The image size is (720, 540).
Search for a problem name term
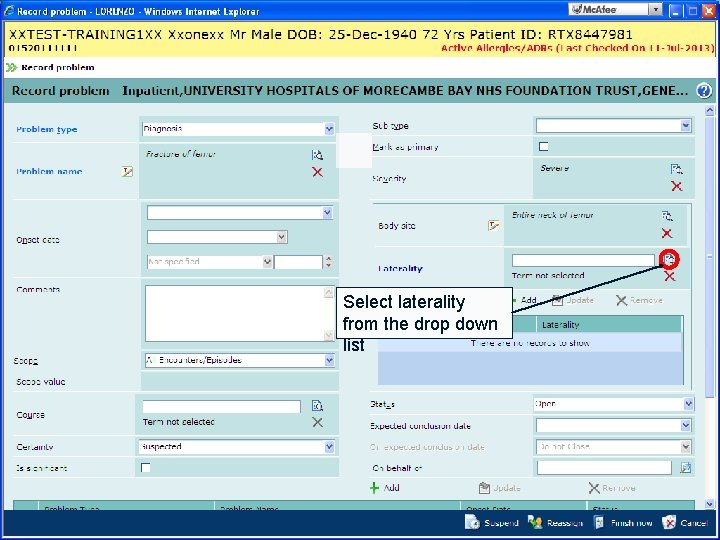pos(317,155)
